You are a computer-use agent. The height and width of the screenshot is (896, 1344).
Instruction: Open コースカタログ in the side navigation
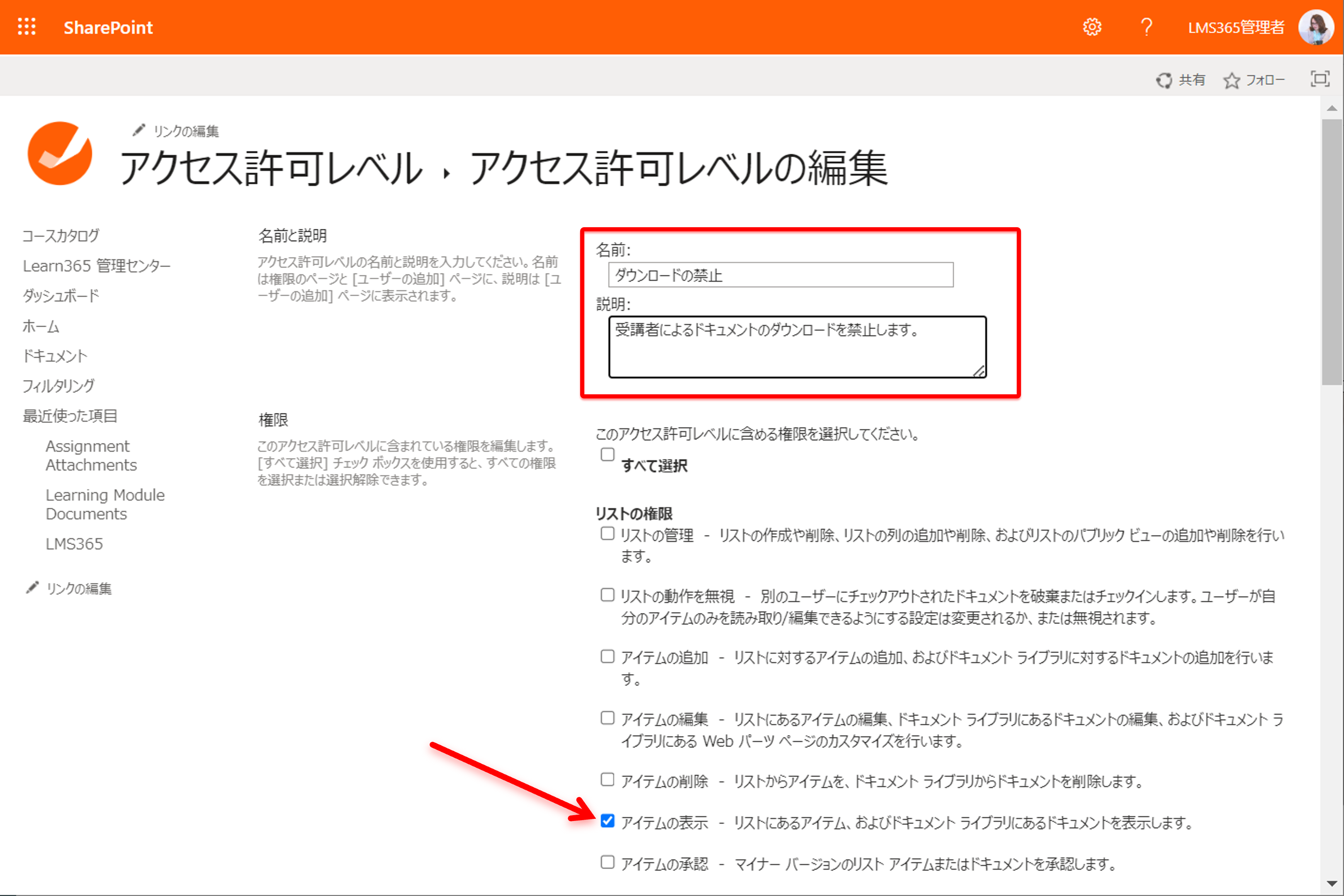61,236
